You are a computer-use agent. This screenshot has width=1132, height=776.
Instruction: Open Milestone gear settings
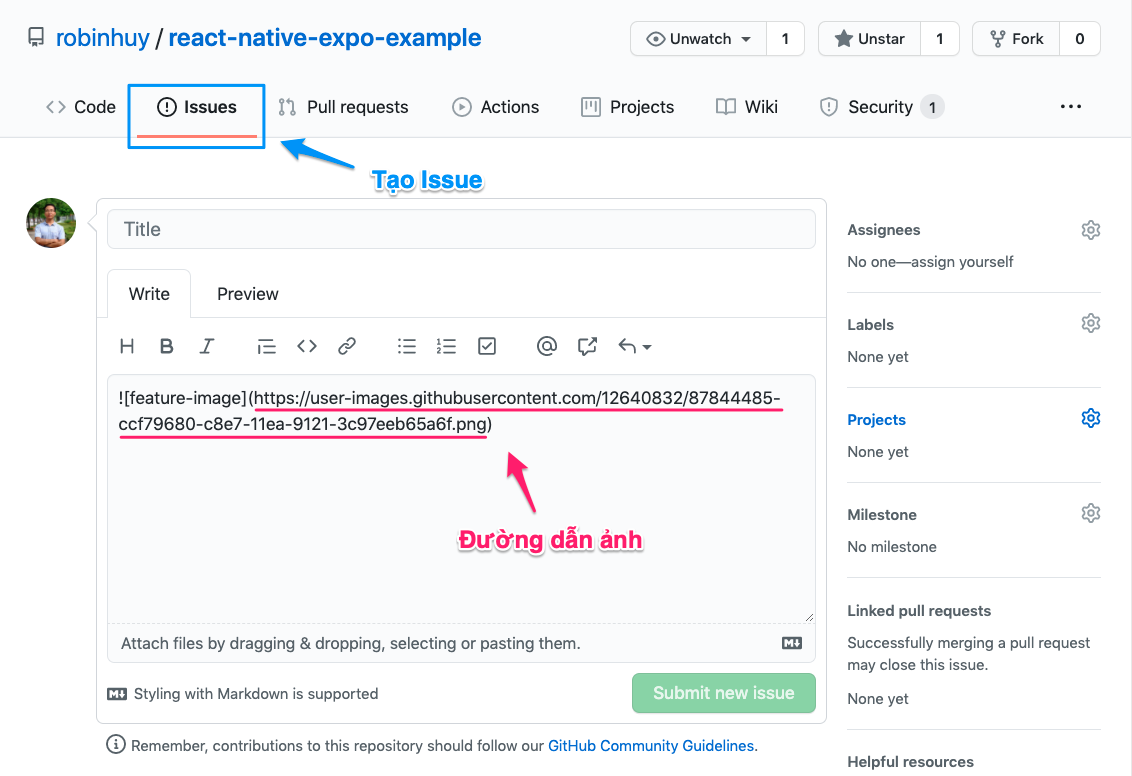tap(1090, 513)
